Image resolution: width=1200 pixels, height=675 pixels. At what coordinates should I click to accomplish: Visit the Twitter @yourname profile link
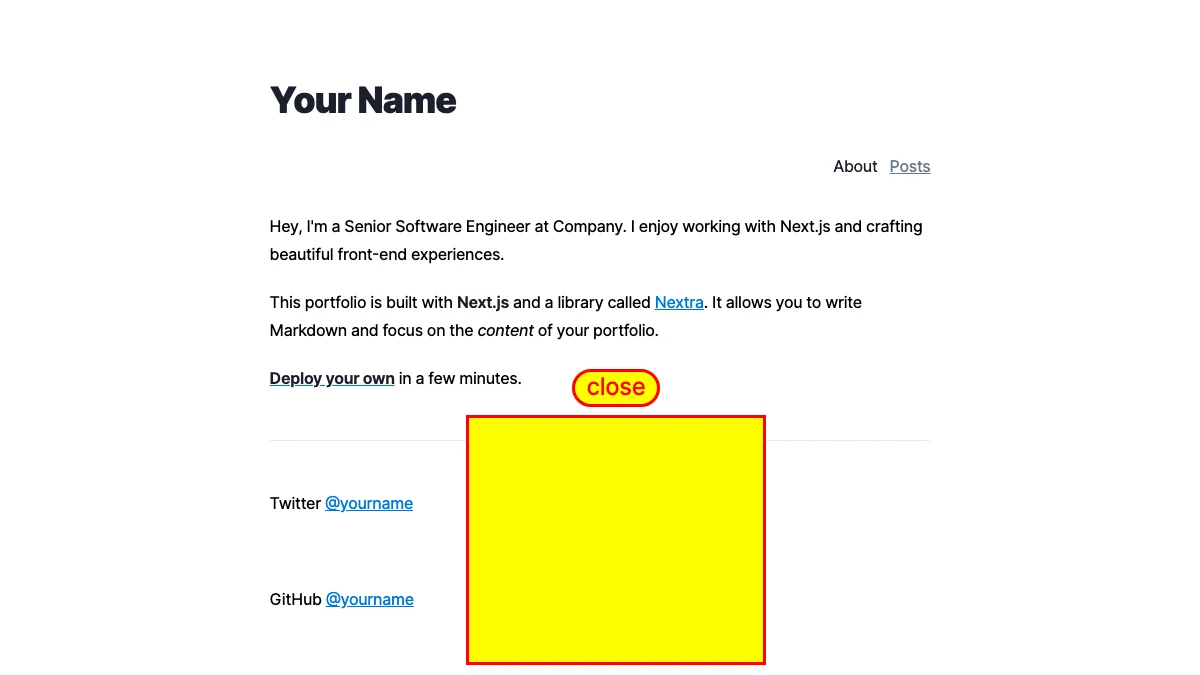click(369, 503)
